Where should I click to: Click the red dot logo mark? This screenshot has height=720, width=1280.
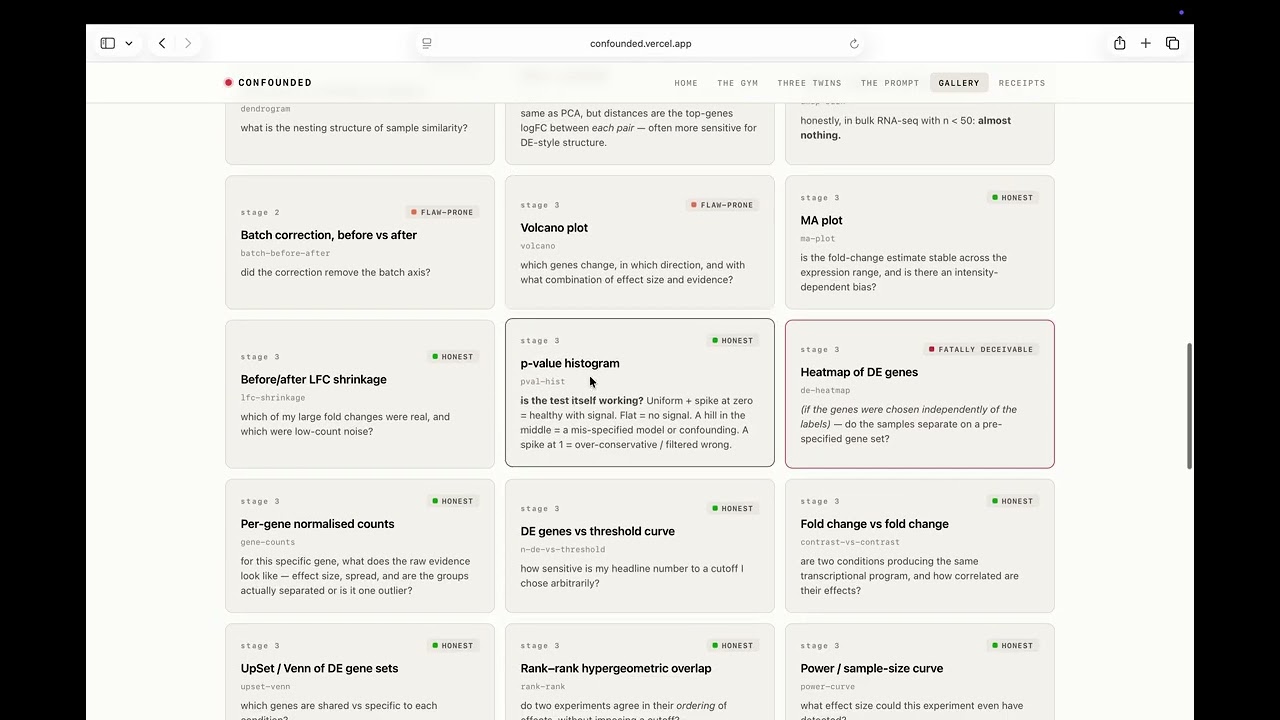229,83
